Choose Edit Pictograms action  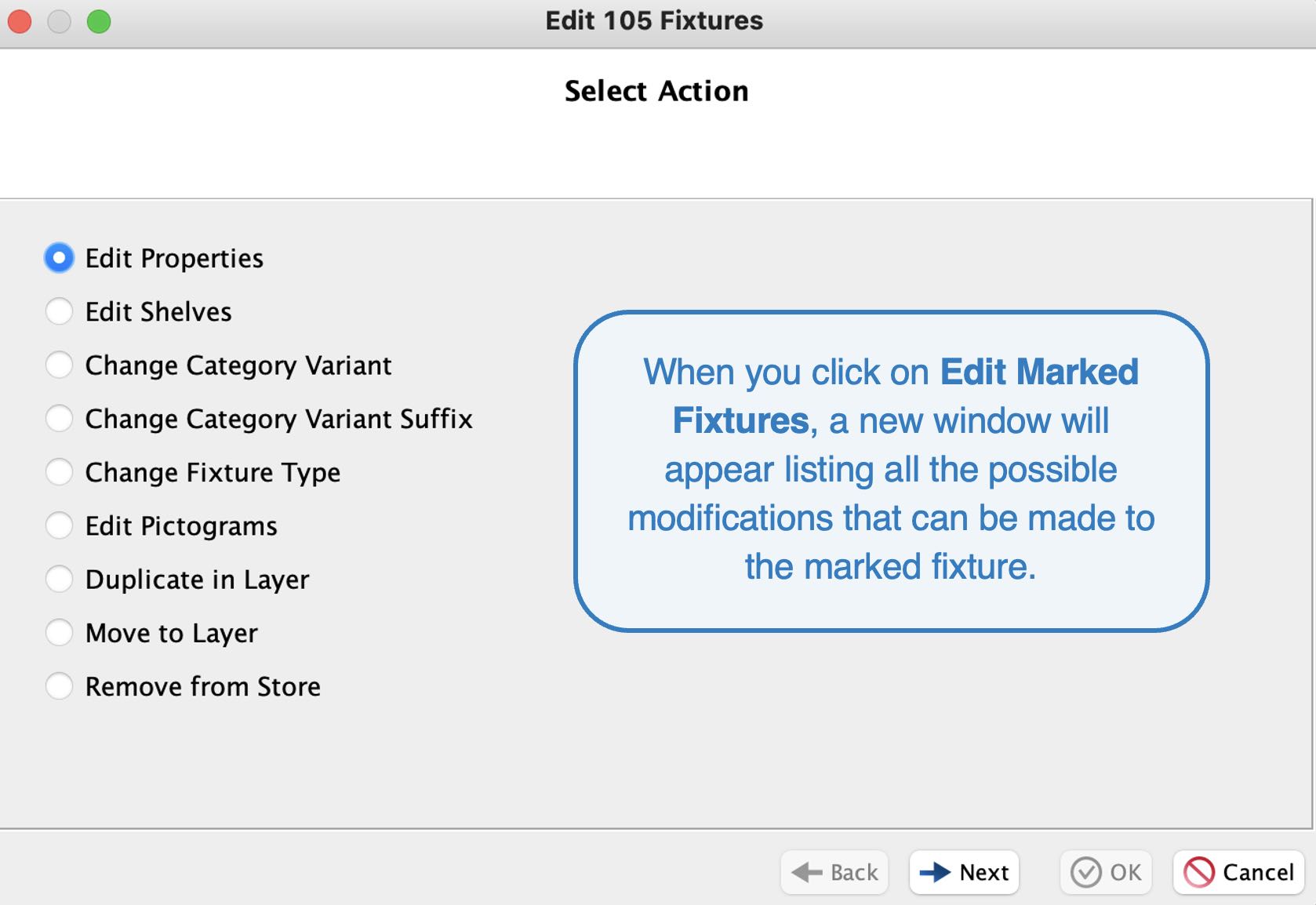60,525
